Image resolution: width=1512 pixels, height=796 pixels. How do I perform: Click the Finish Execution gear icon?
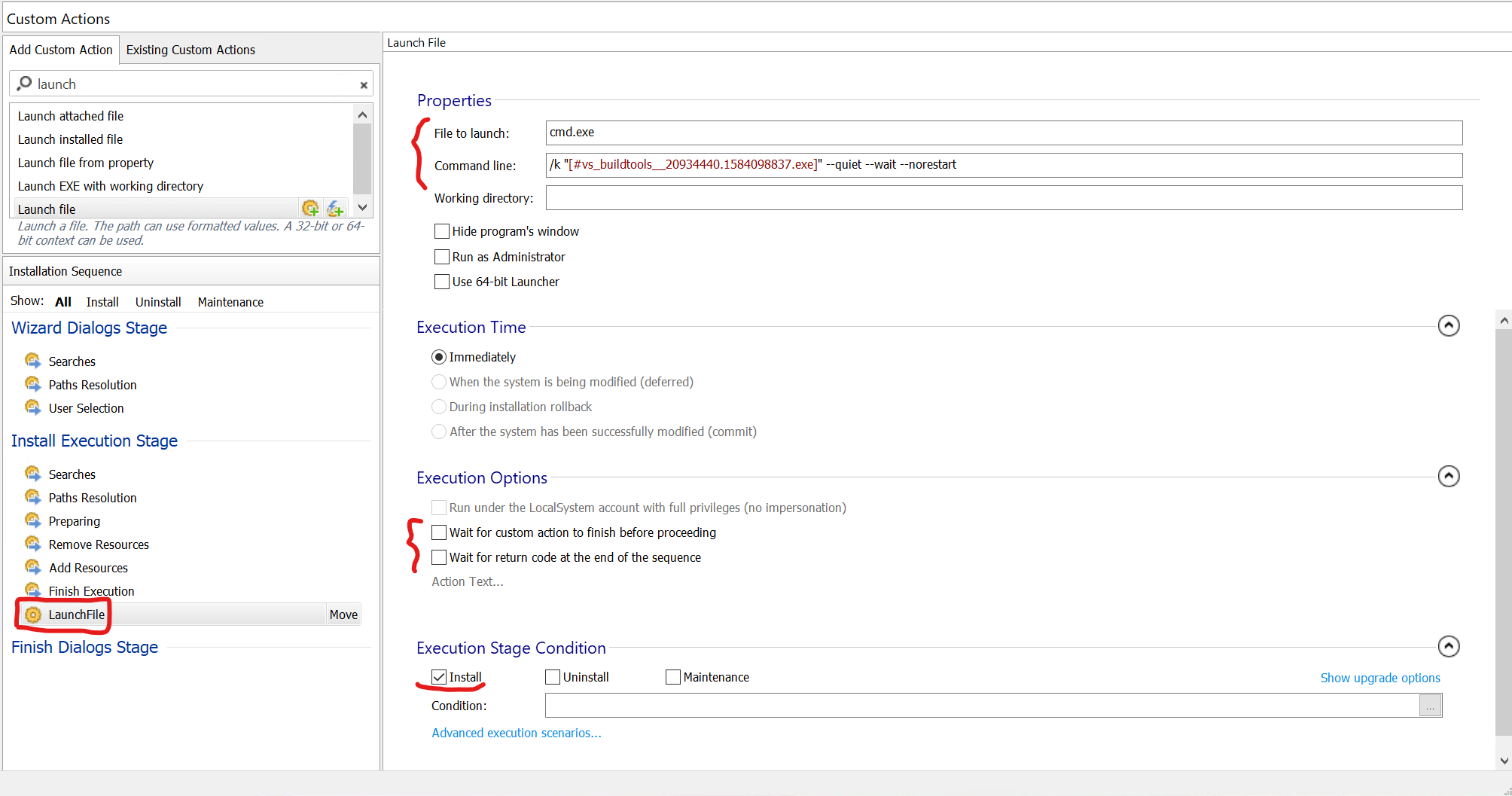[32, 590]
